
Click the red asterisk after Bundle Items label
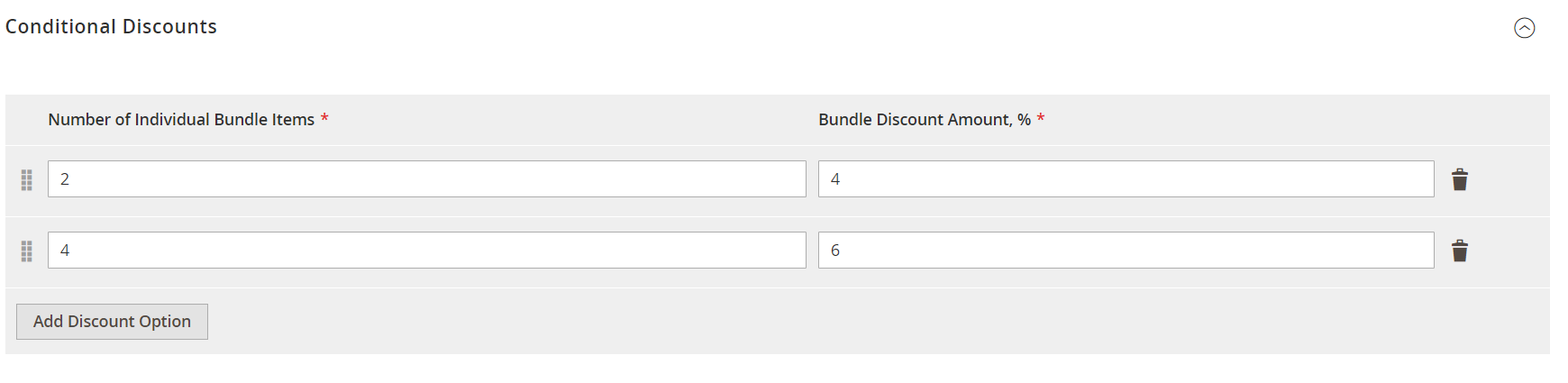[x=324, y=119]
